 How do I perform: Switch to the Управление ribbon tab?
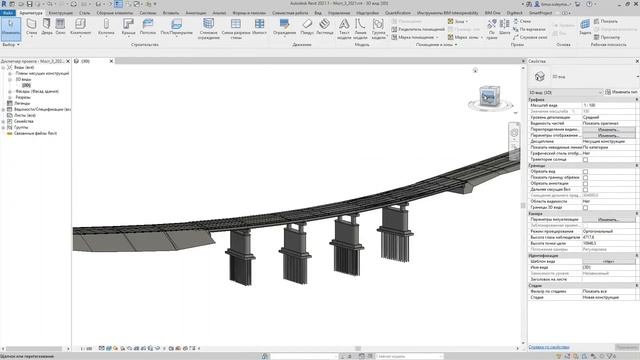coord(339,13)
